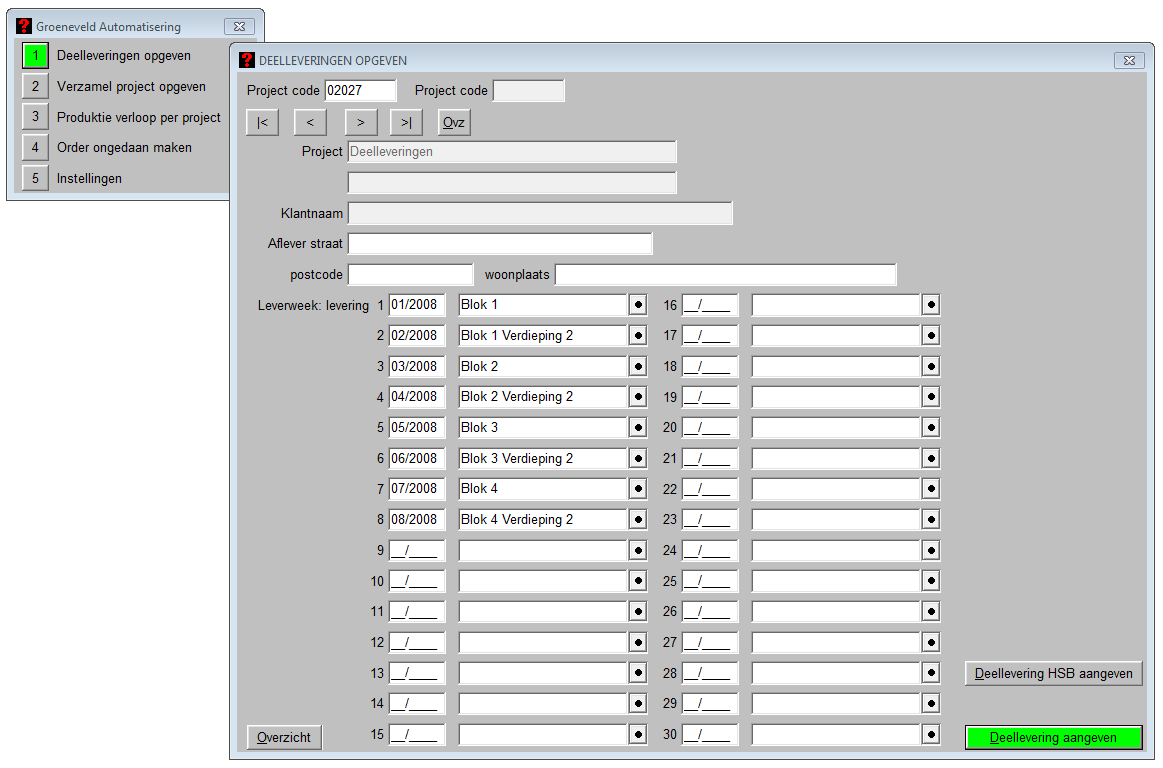Viewport: 1163px width, 768px height.
Task: Click dot button beside Blok 2 Verdieping 2
Action: pos(638,397)
